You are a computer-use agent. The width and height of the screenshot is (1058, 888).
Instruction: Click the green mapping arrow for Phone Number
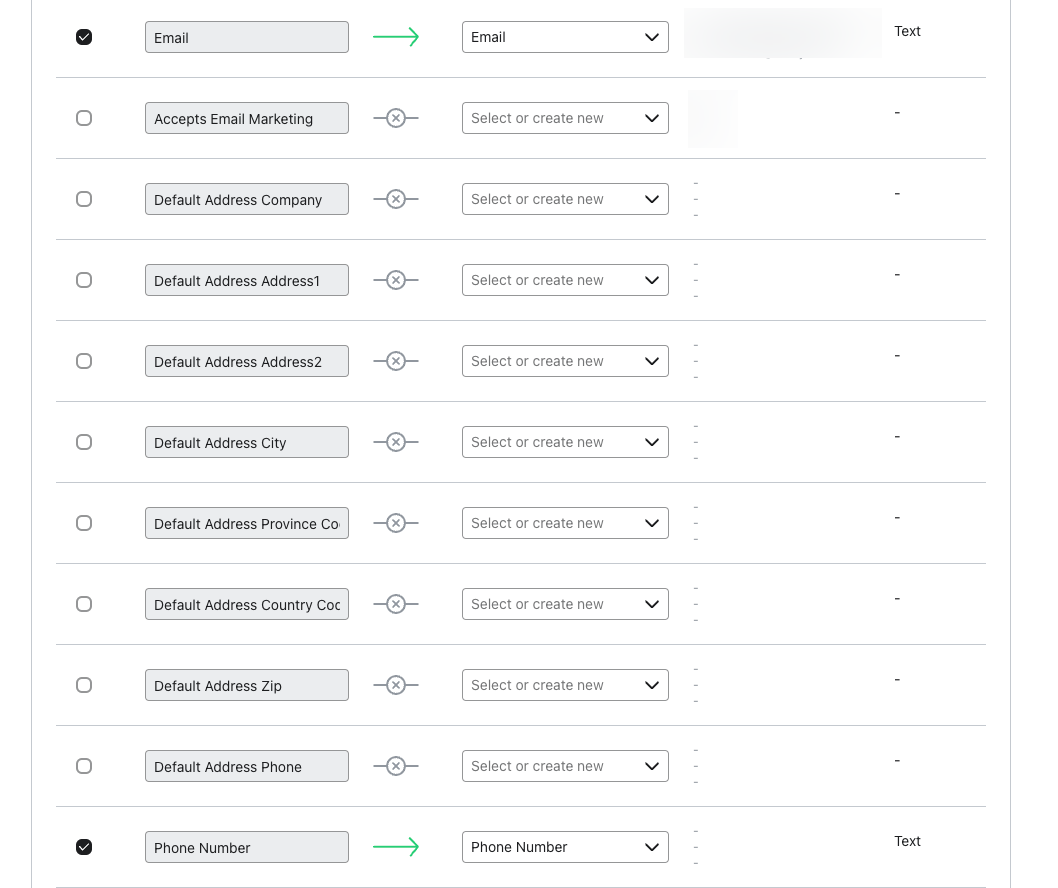click(x=395, y=847)
